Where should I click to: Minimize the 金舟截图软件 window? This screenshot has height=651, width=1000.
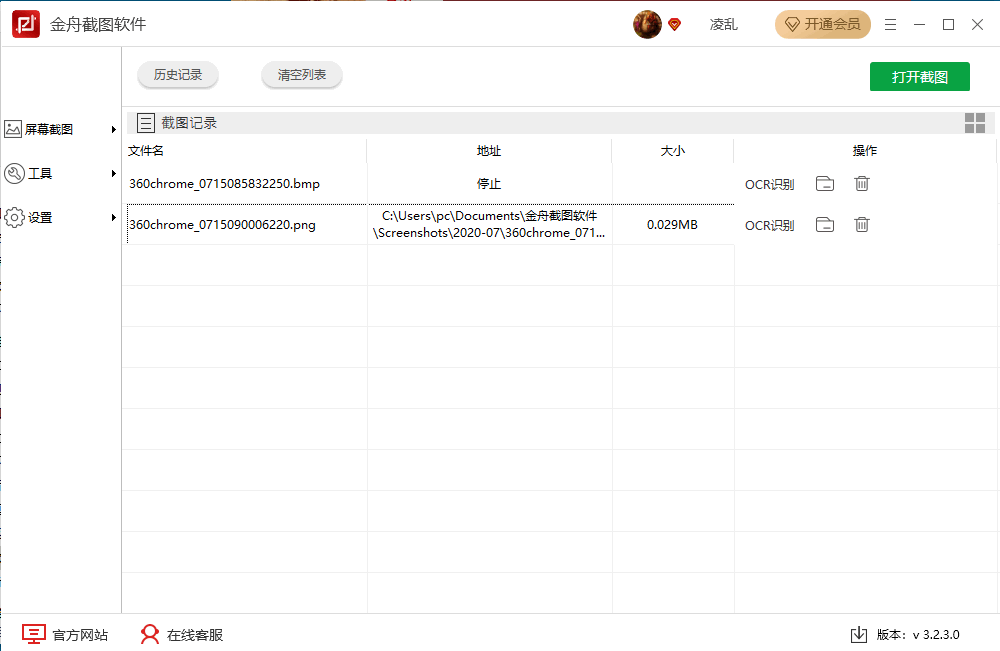point(919,24)
